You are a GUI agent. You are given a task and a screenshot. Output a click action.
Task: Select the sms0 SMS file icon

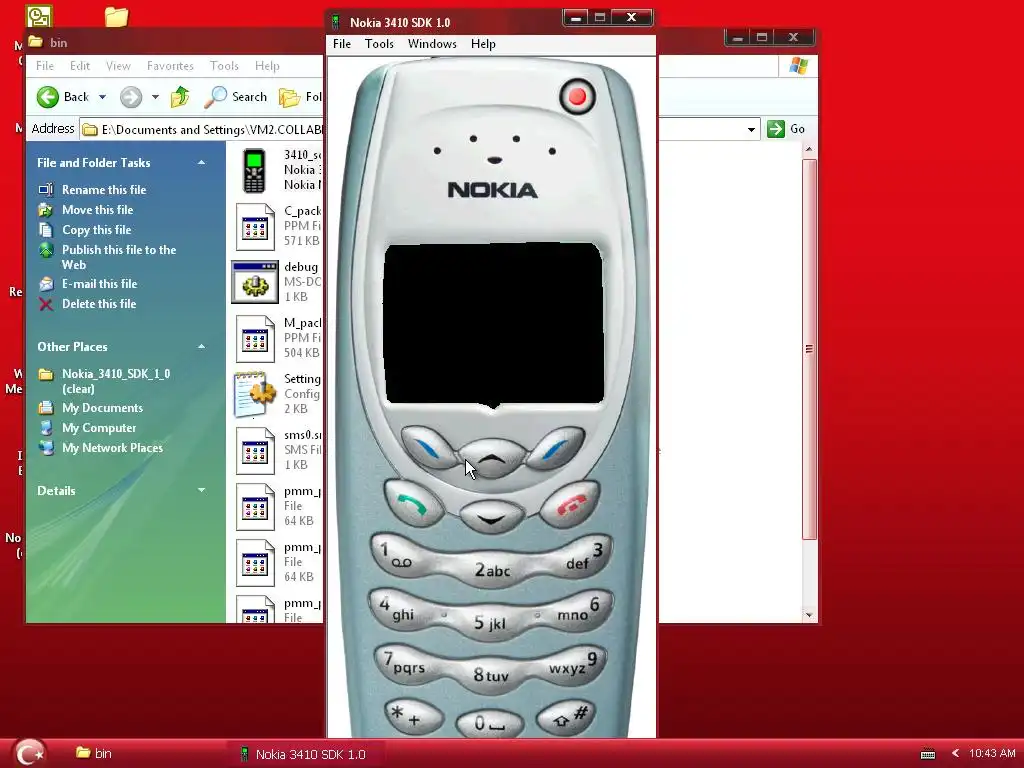tap(255, 451)
